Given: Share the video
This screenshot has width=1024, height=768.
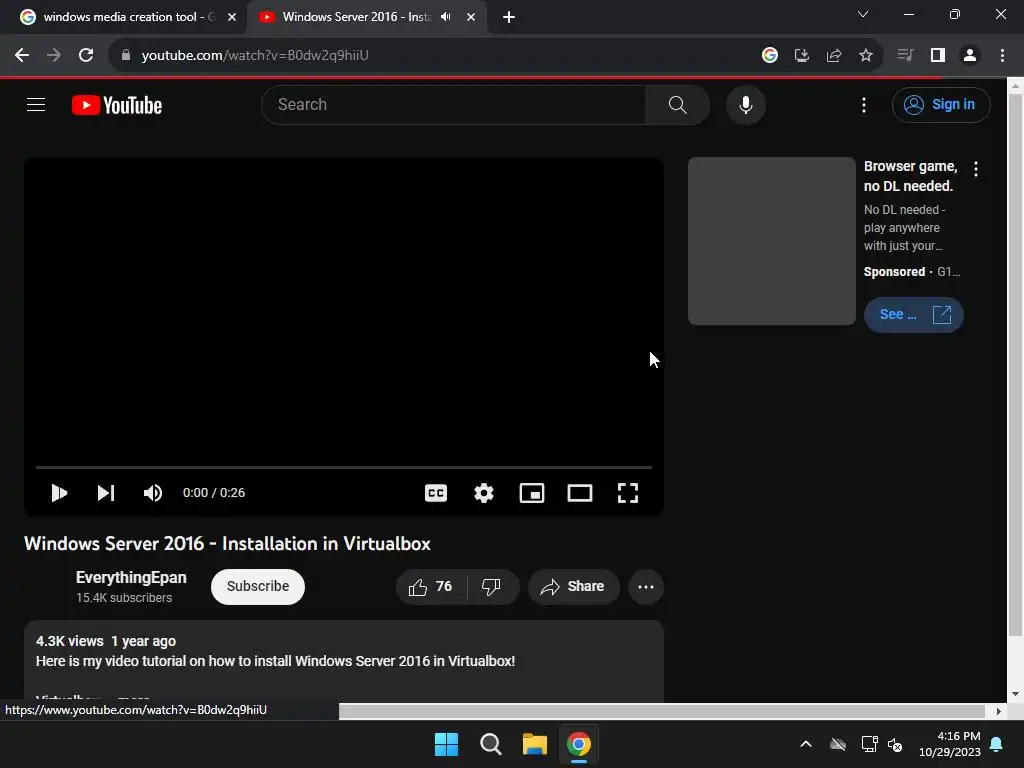Looking at the screenshot, I should click(573, 586).
